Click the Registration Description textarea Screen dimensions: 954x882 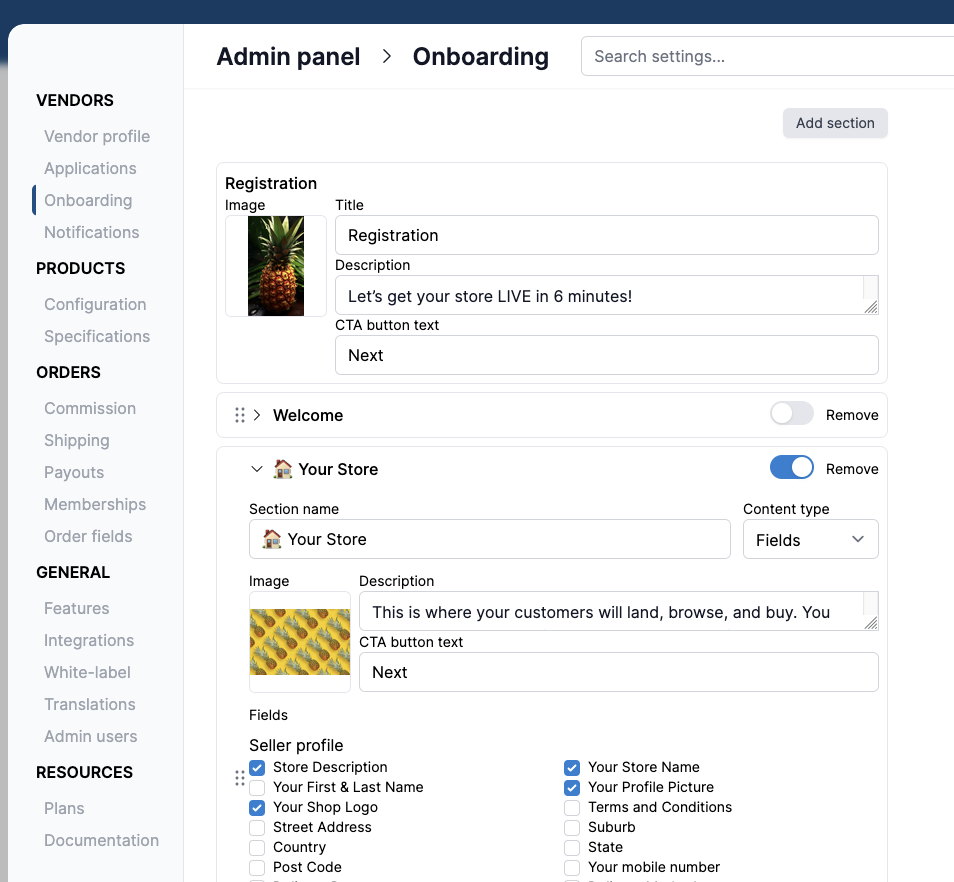[x=607, y=295]
